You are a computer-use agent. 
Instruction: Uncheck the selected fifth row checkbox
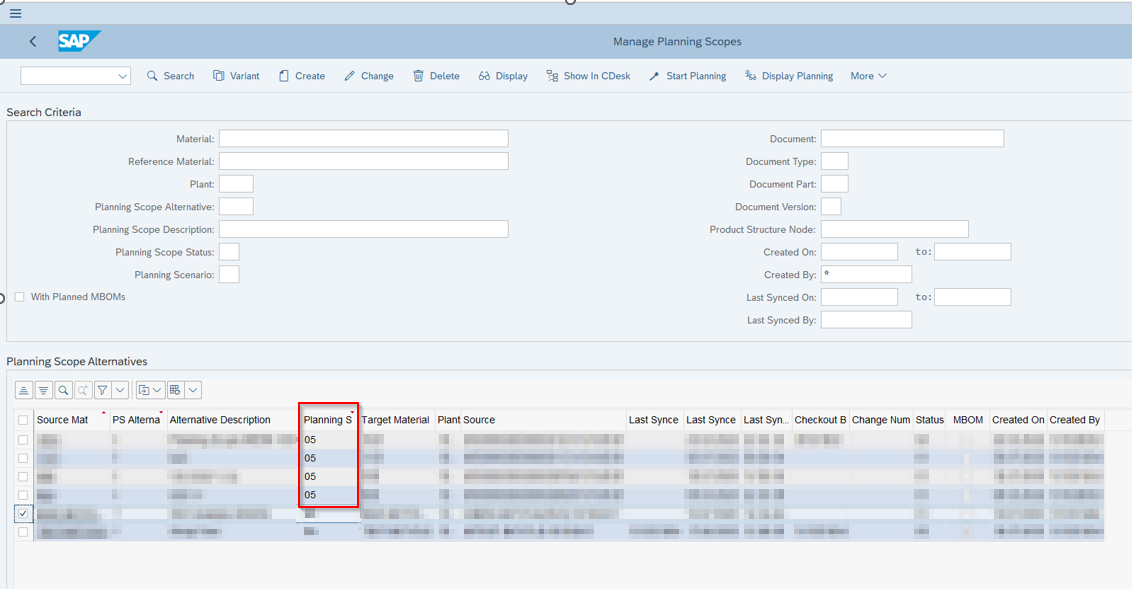coord(23,513)
